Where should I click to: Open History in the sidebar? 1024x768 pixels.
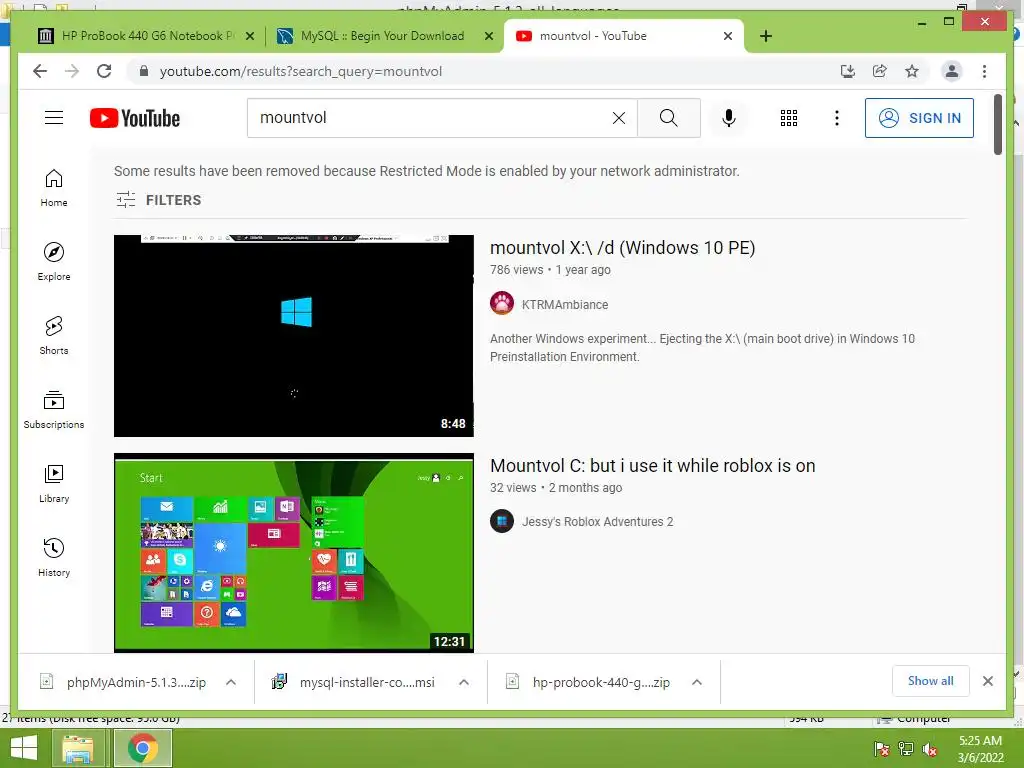pyautogui.click(x=54, y=557)
